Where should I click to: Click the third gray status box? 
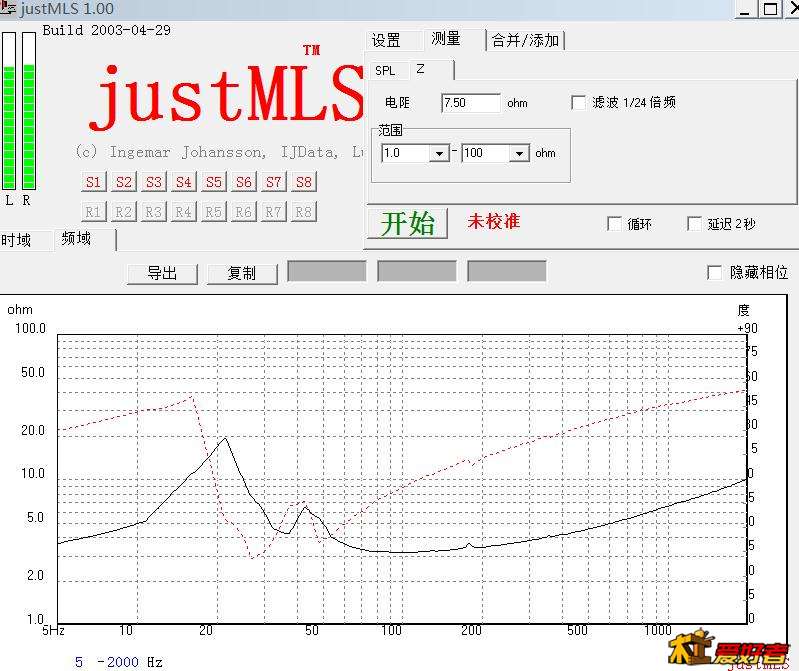(x=507, y=271)
